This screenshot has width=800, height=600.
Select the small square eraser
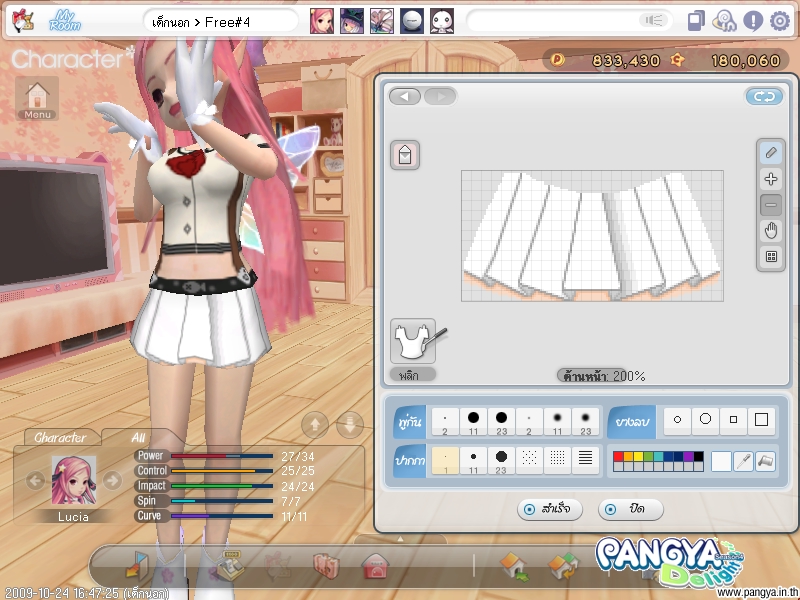point(734,420)
